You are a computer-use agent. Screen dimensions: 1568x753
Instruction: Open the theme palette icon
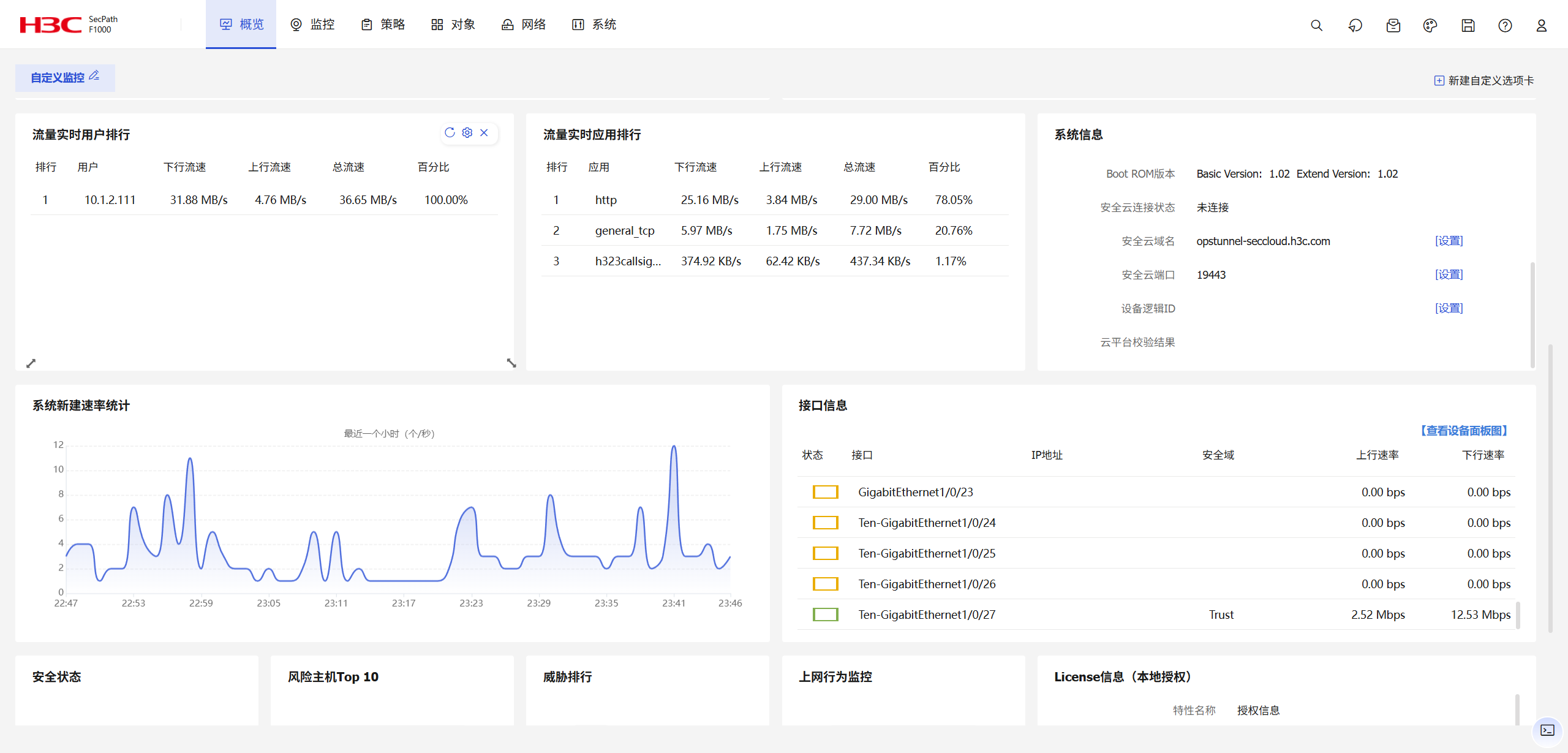coord(1430,25)
